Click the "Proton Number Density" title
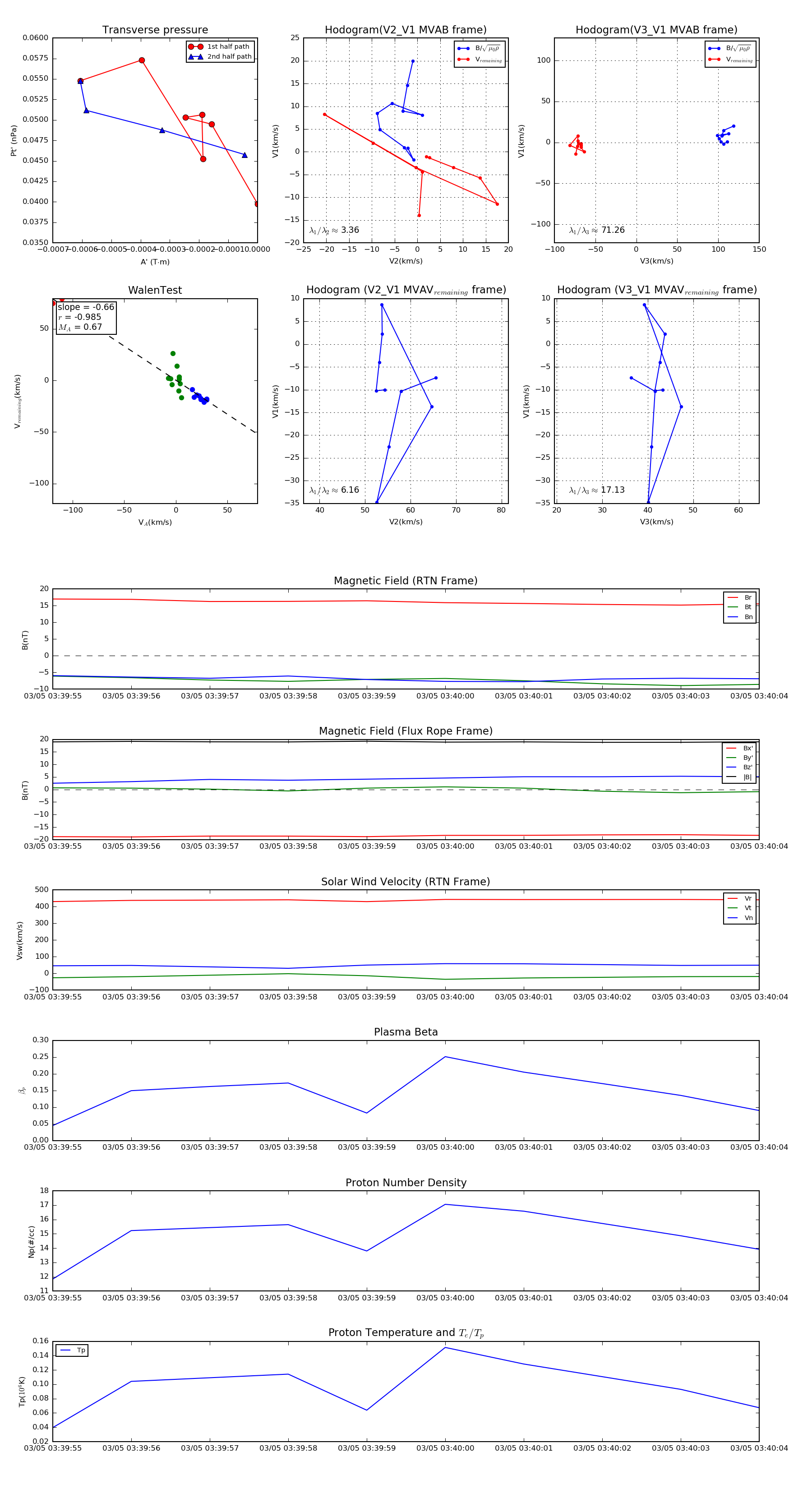This screenshot has width=812, height=1489. tap(406, 1183)
